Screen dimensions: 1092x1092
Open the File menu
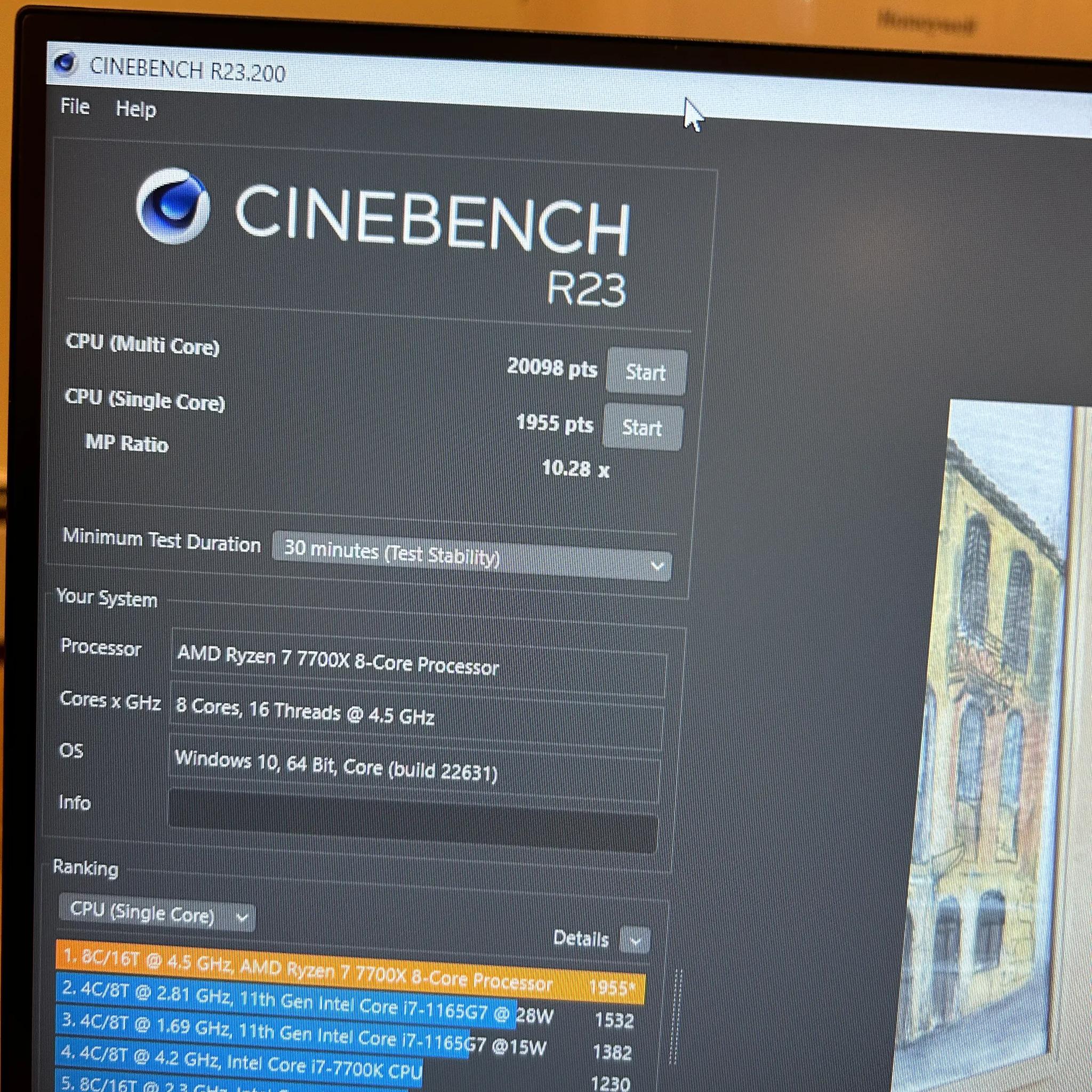tap(75, 106)
